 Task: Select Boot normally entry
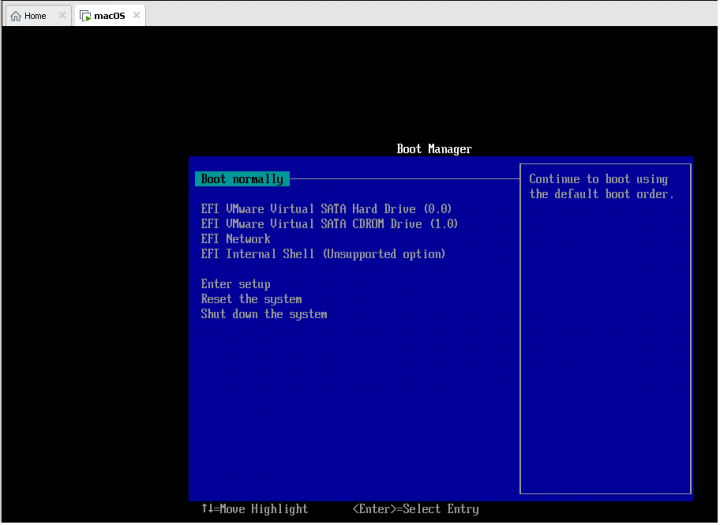(242, 179)
